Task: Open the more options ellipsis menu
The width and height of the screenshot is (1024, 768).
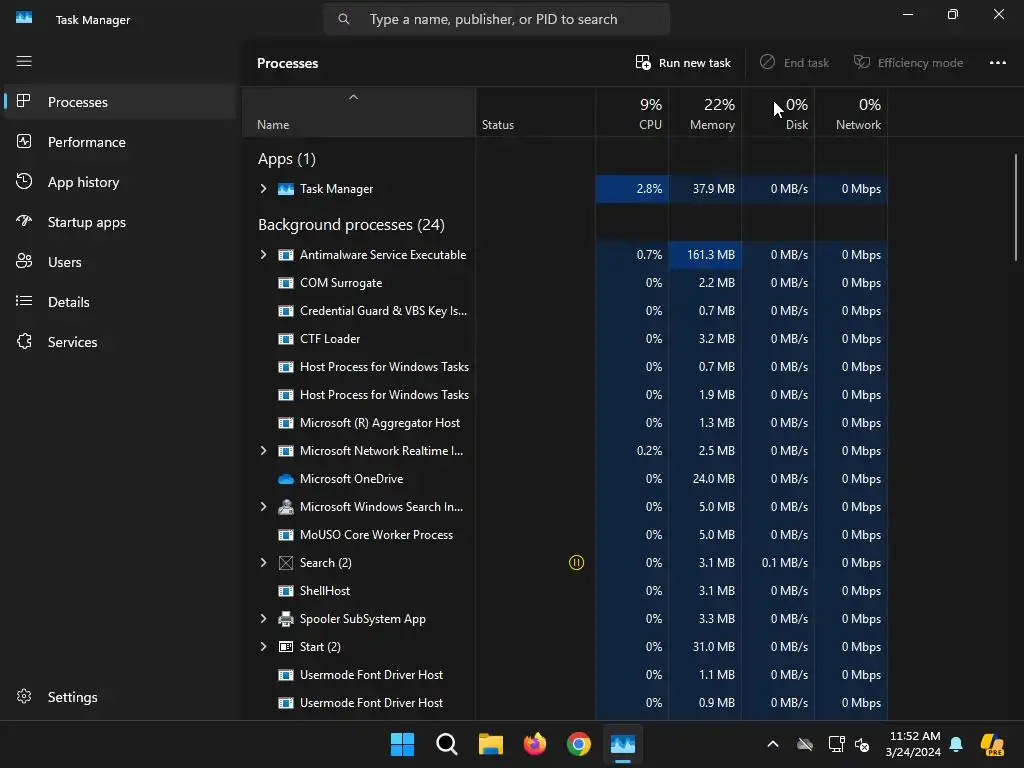Action: (997, 63)
